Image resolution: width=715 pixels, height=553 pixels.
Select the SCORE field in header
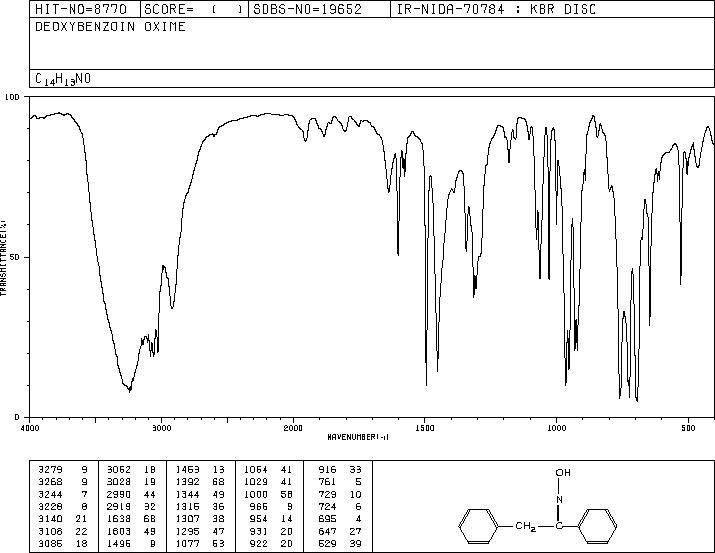(193, 9)
